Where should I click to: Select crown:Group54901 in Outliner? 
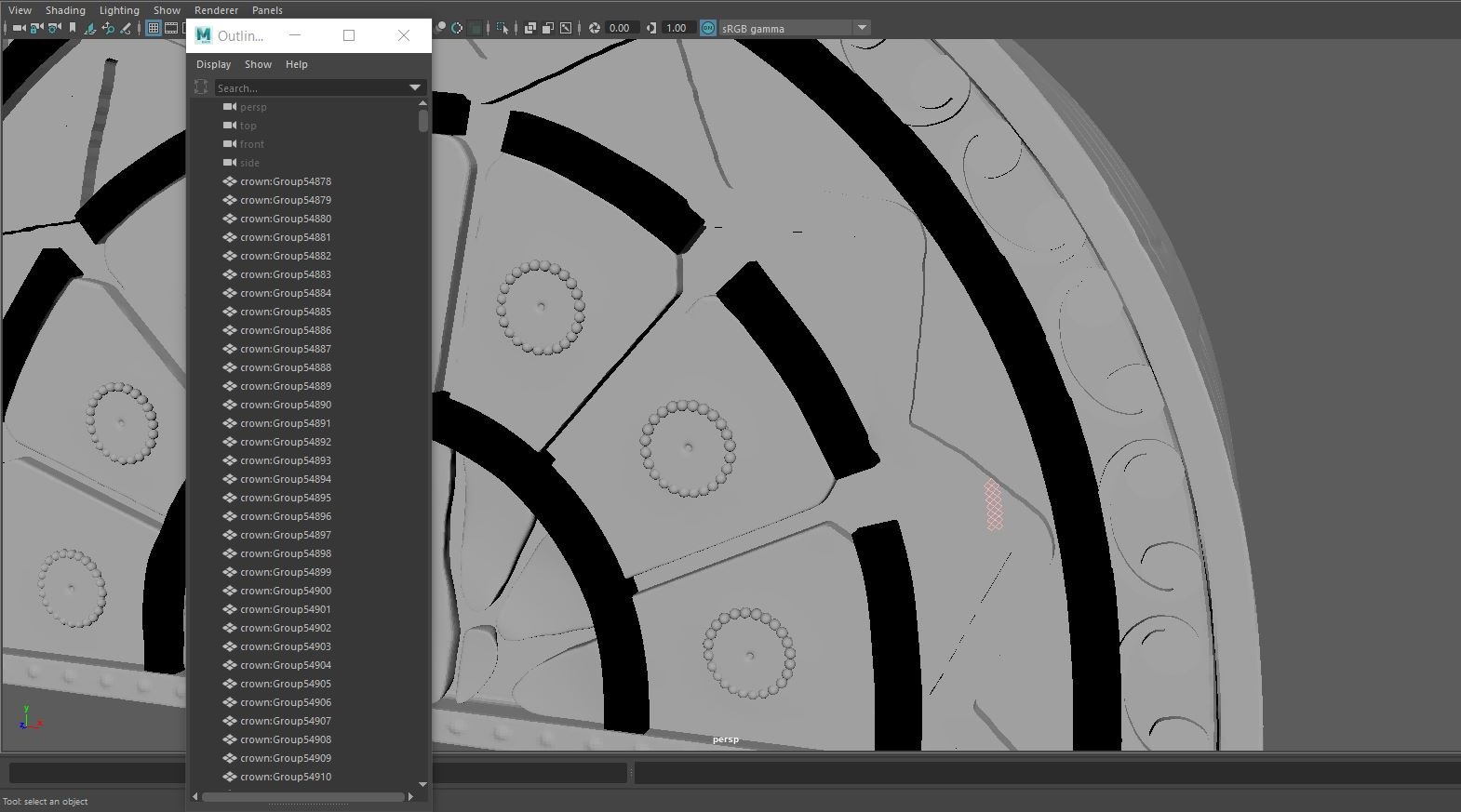[285, 609]
